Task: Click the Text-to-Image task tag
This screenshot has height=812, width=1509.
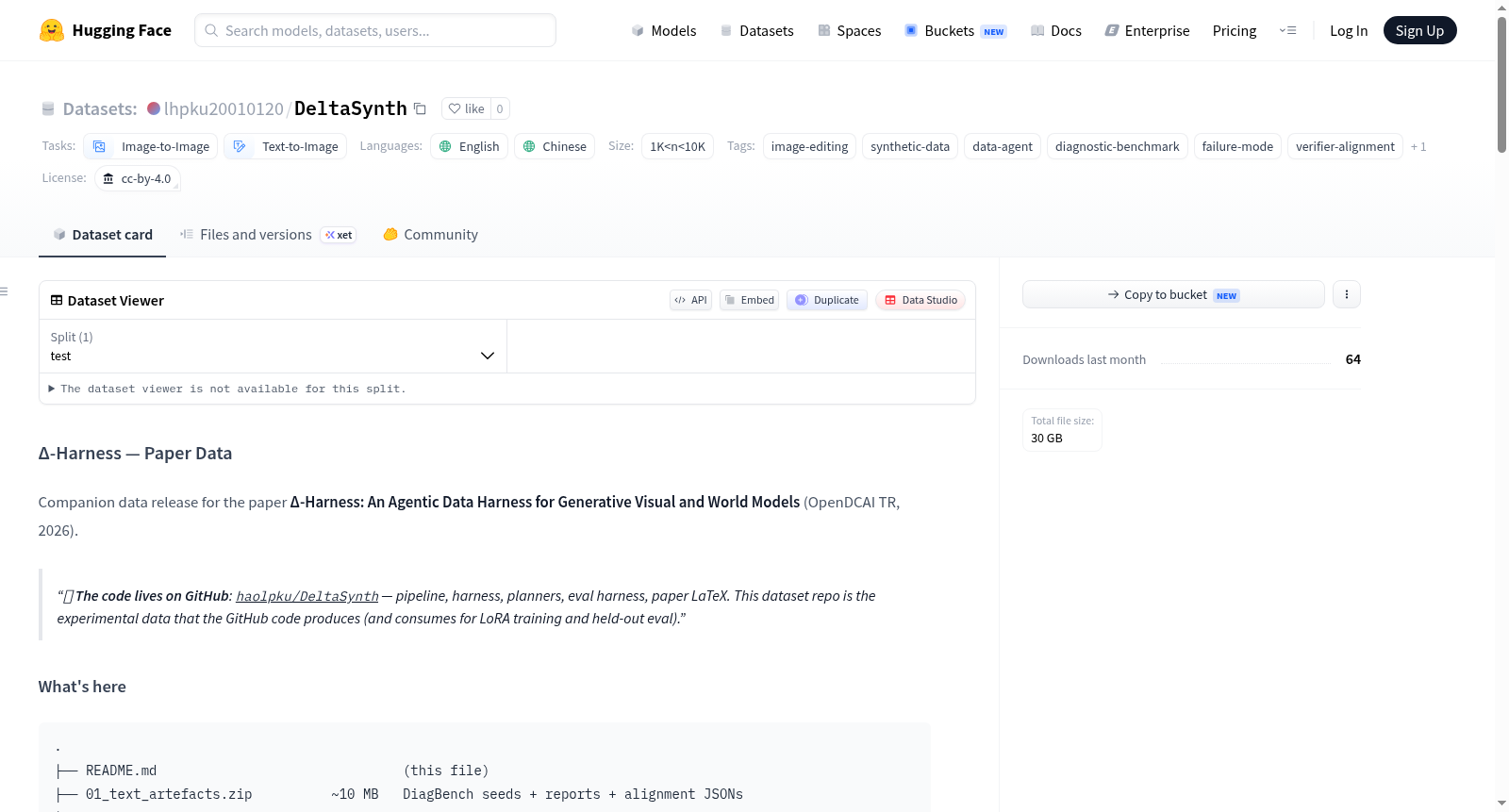Action: click(286, 146)
